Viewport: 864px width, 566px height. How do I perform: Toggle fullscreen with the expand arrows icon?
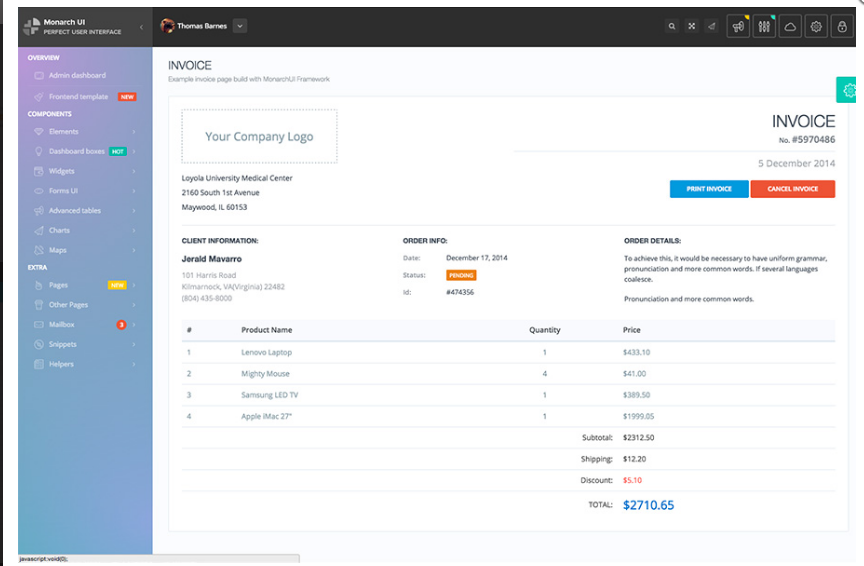point(691,27)
